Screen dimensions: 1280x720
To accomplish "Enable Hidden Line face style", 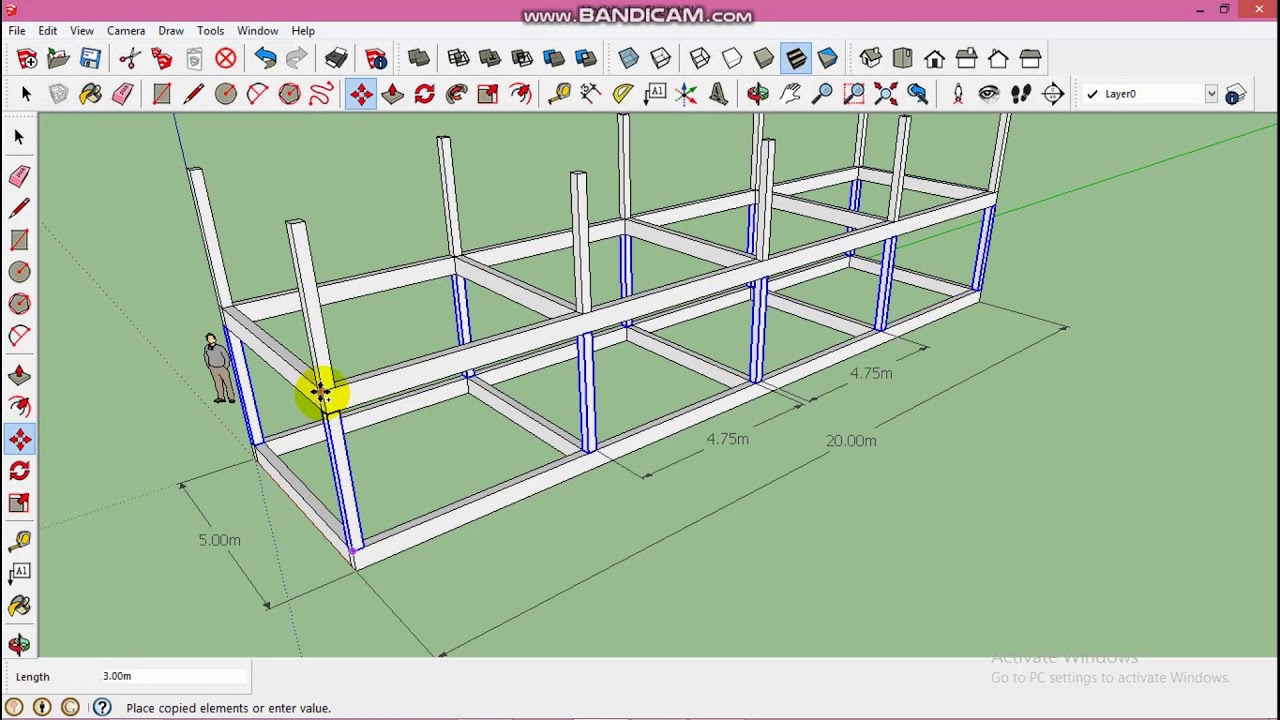I will tap(732, 58).
